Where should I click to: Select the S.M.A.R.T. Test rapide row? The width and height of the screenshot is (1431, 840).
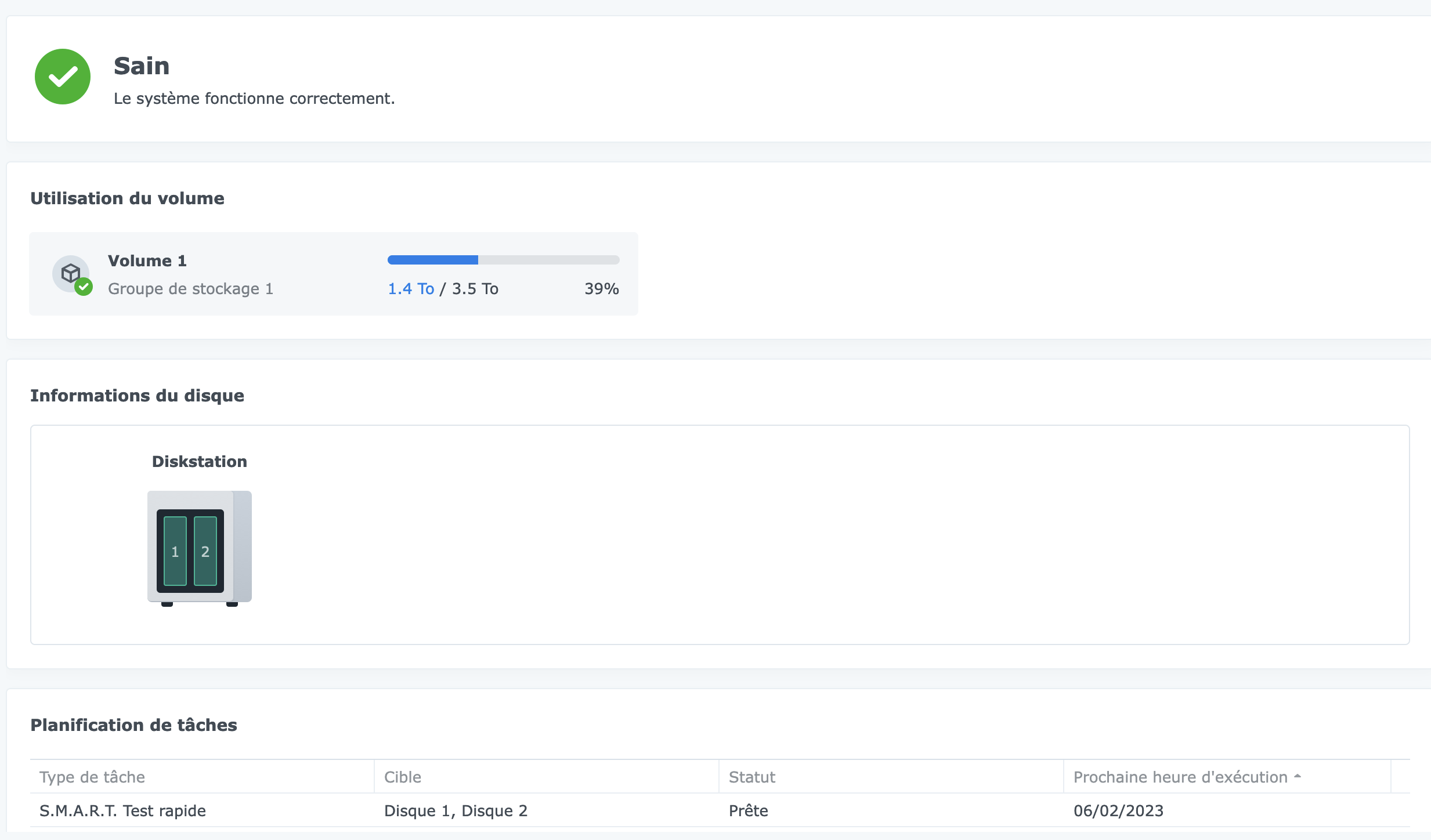(x=122, y=810)
